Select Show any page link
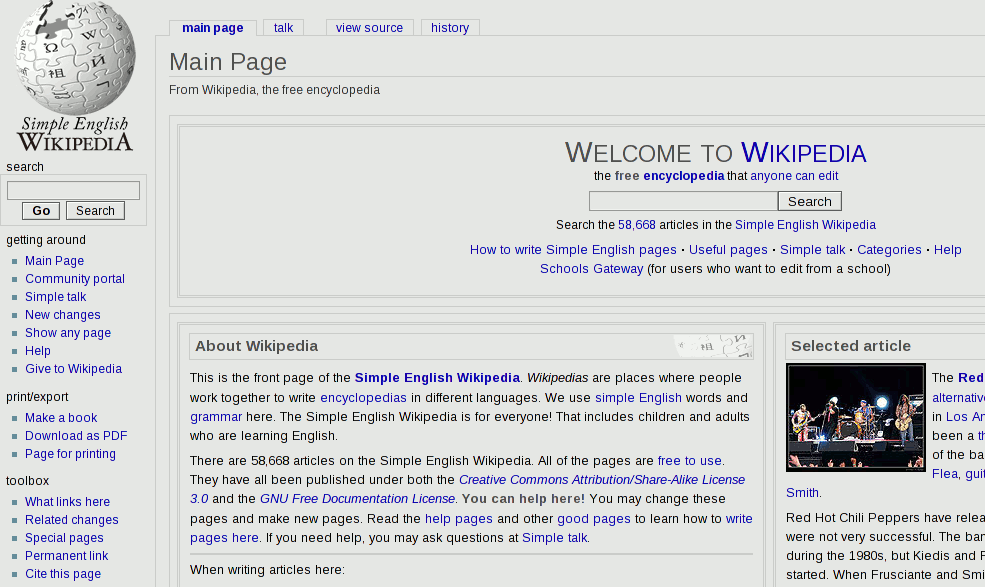The width and height of the screenshot is (985, 587). pos(68,333)
